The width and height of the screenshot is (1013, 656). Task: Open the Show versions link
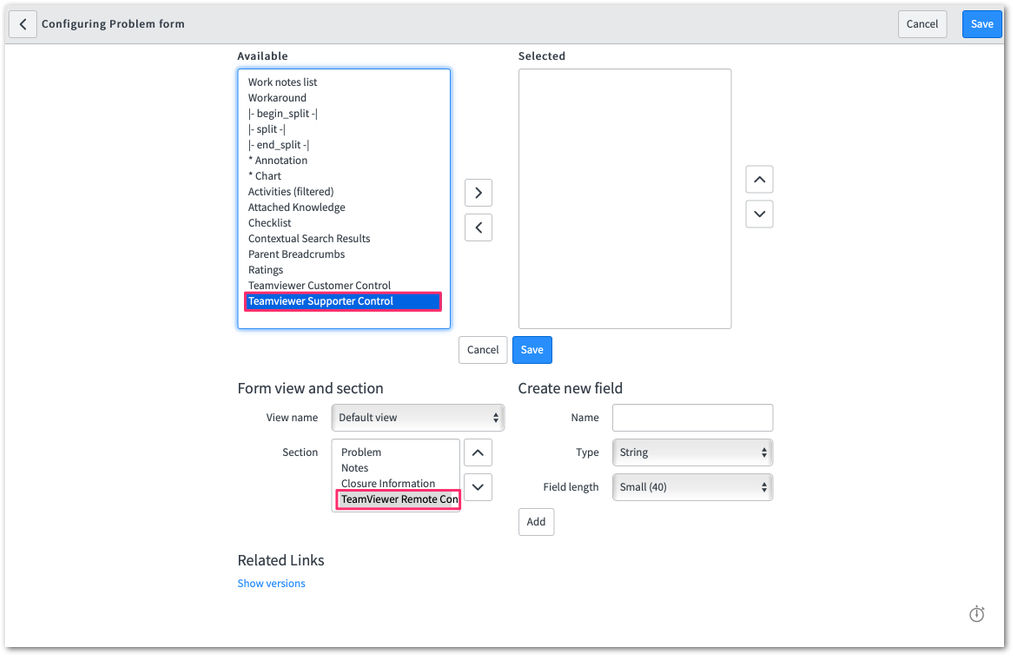(271, 583)
